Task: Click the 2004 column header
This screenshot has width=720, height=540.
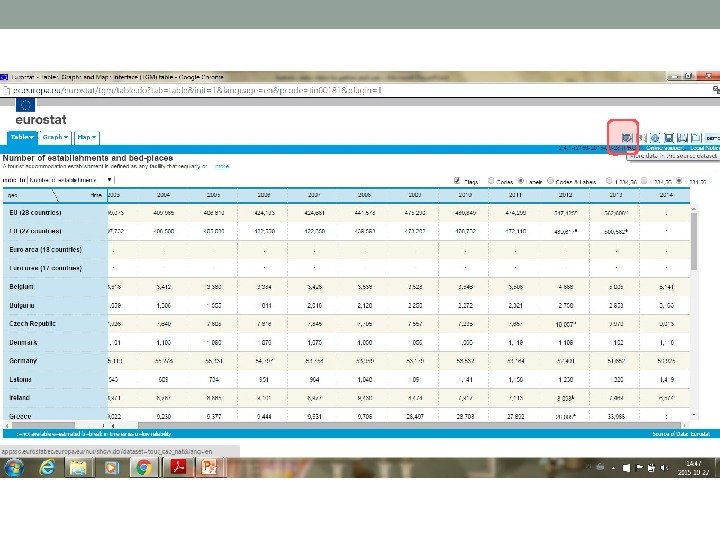Action: [163, 195]
